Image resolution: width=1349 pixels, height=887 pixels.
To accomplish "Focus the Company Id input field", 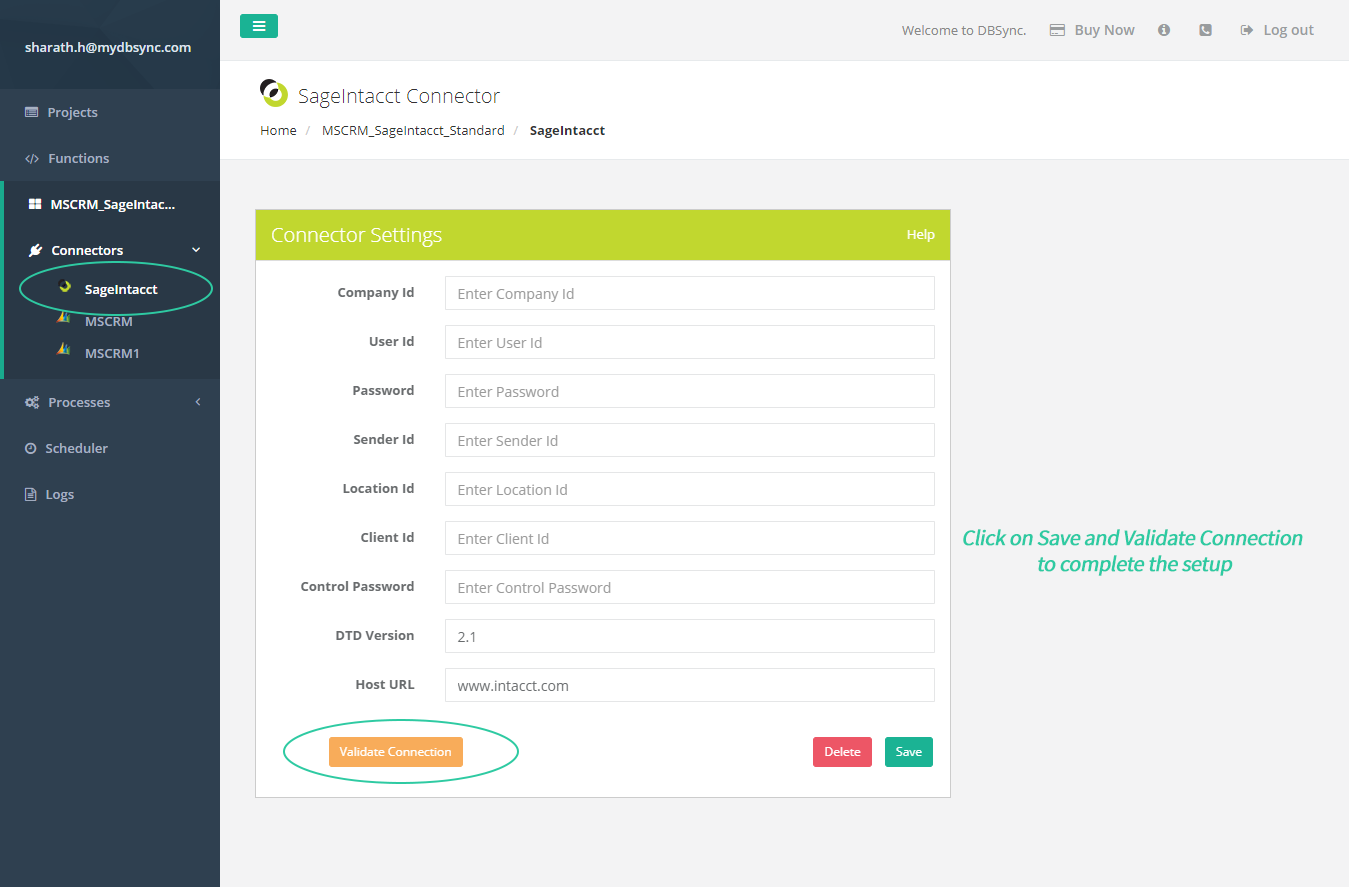I will (x=689, y=294).
